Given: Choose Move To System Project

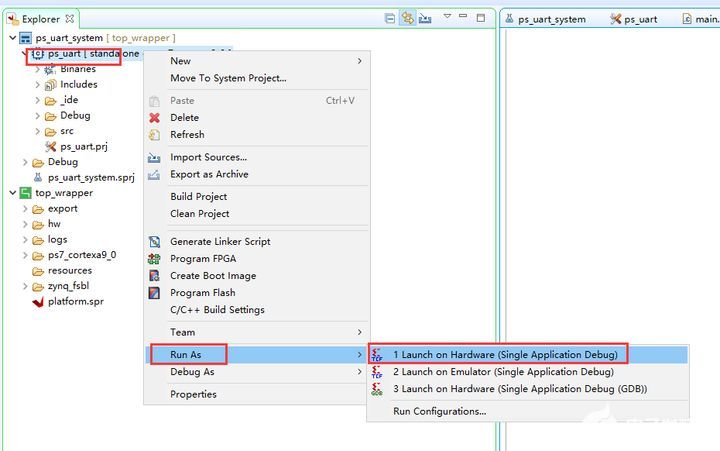Looking at the screenshot, I should [x=257, y=78].
